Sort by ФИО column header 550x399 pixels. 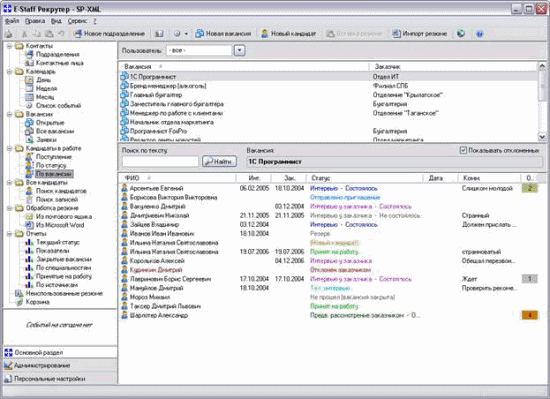tap(177, 178)
